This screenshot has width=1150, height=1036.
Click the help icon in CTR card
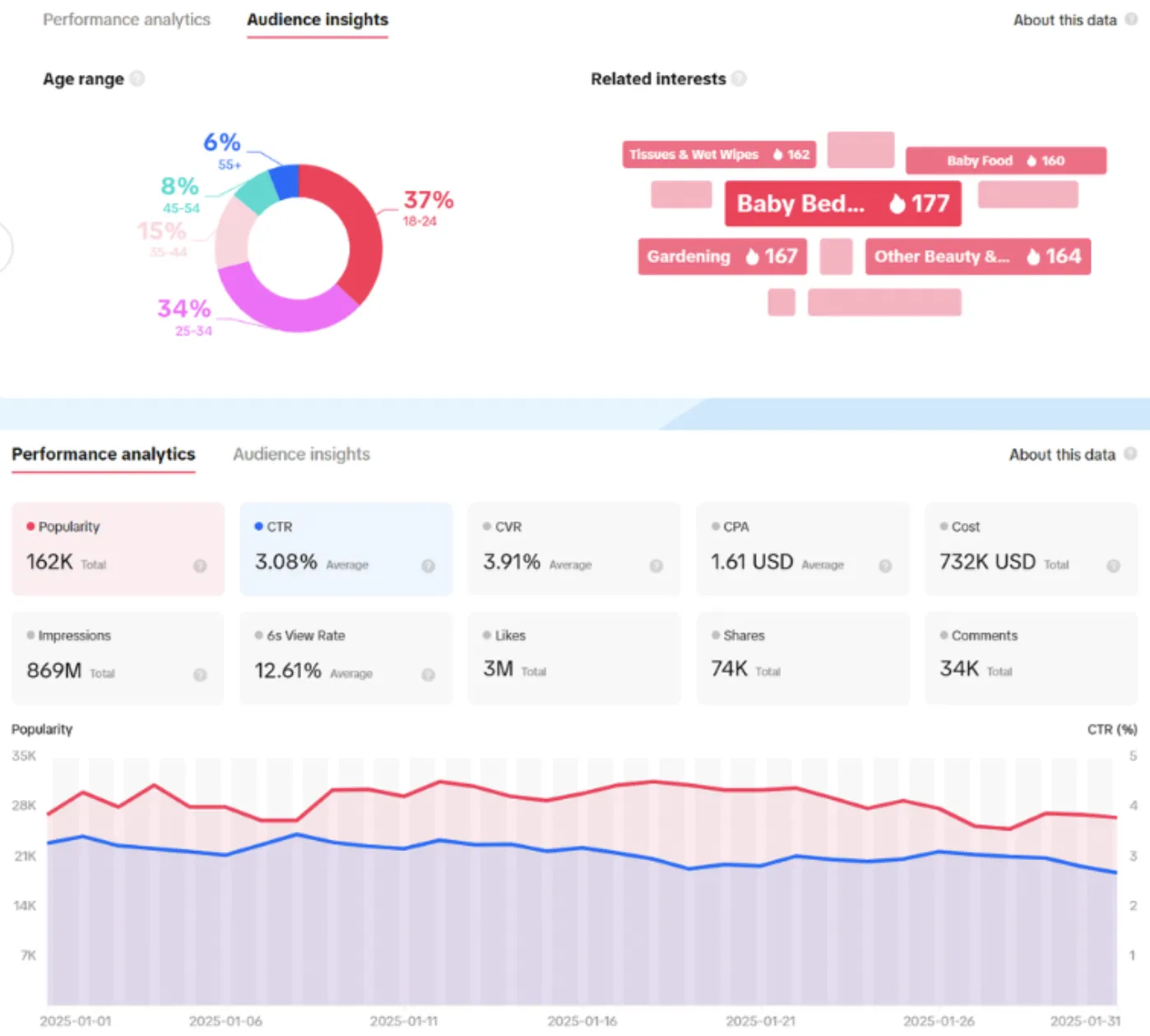pyautogui.click(x=428, y=566)
